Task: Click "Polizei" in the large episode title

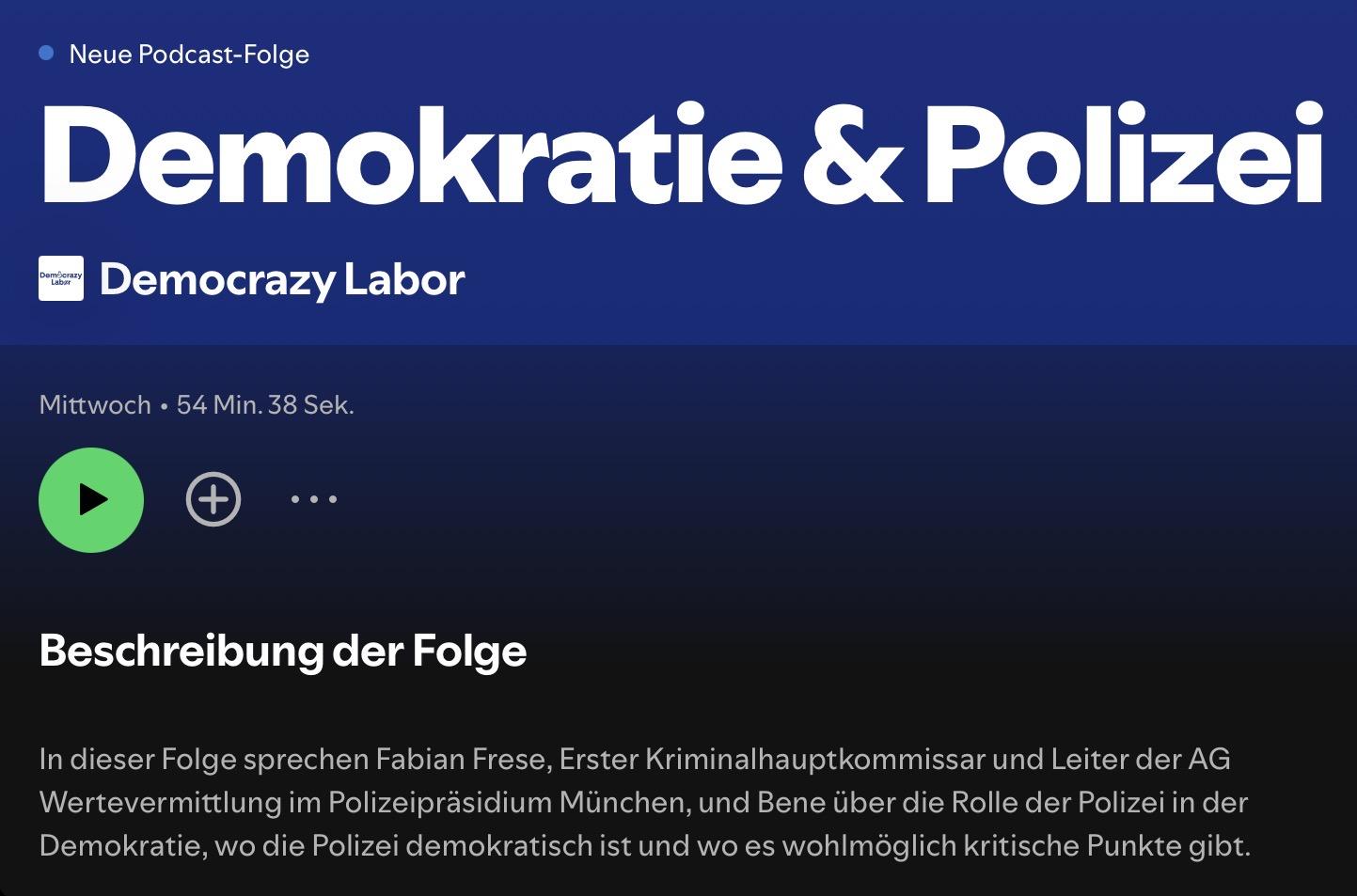Action: pyautogui.click(x=1124, y=155)
